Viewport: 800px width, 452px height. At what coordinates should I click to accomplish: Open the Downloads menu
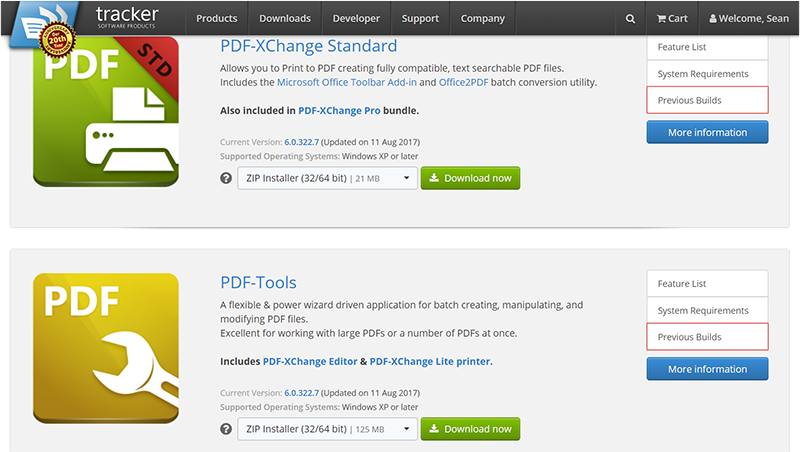(x=285, y=18)
